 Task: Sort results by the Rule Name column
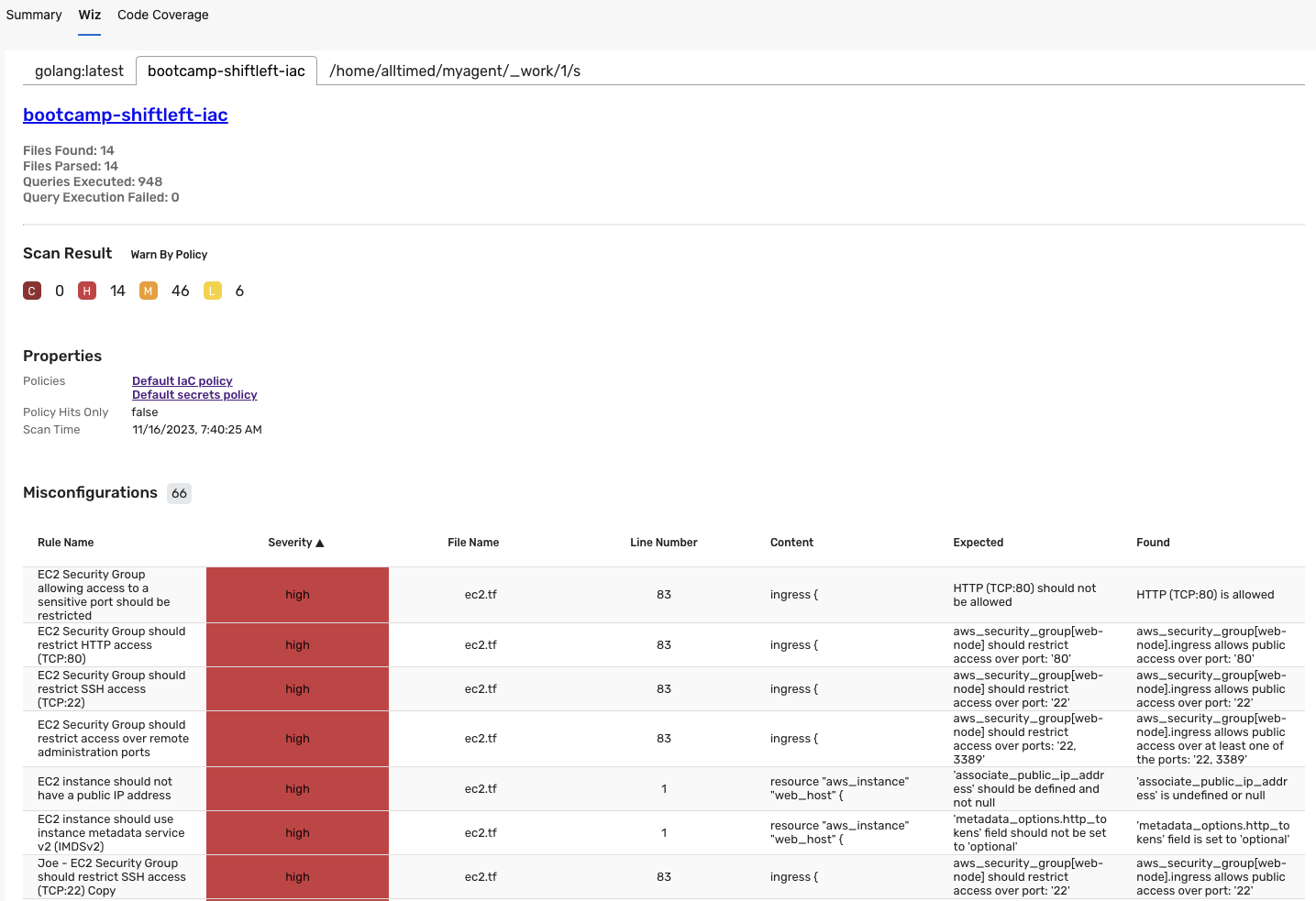coord(65,542)
